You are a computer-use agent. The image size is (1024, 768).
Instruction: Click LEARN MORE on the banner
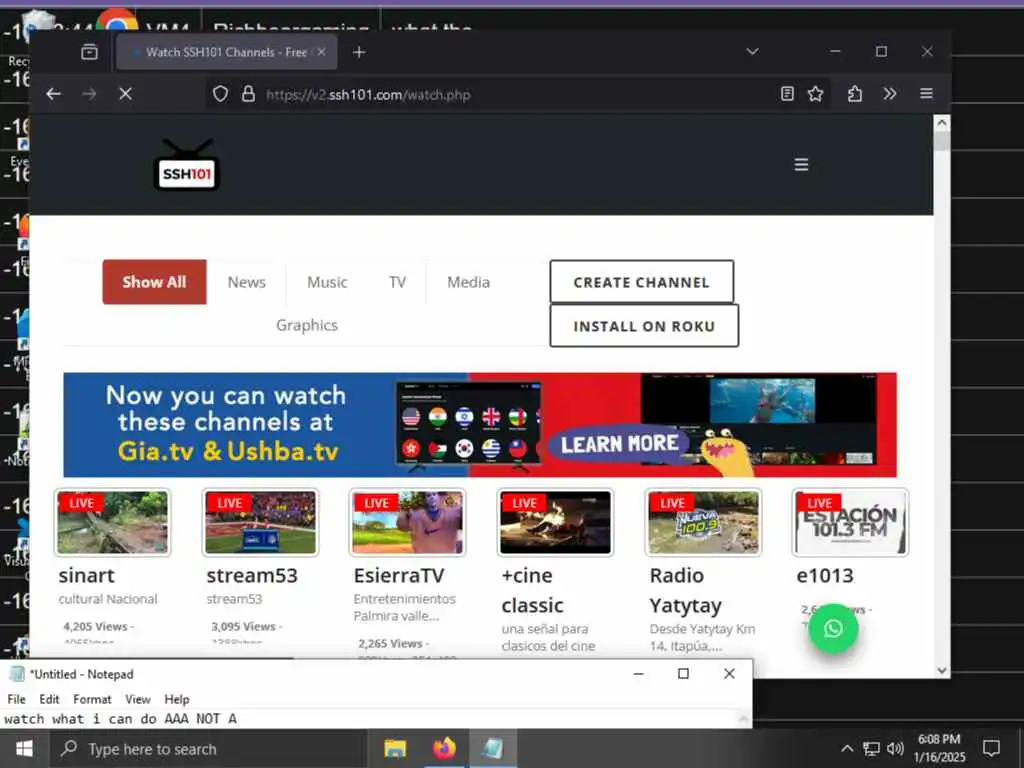pos(619,444)
